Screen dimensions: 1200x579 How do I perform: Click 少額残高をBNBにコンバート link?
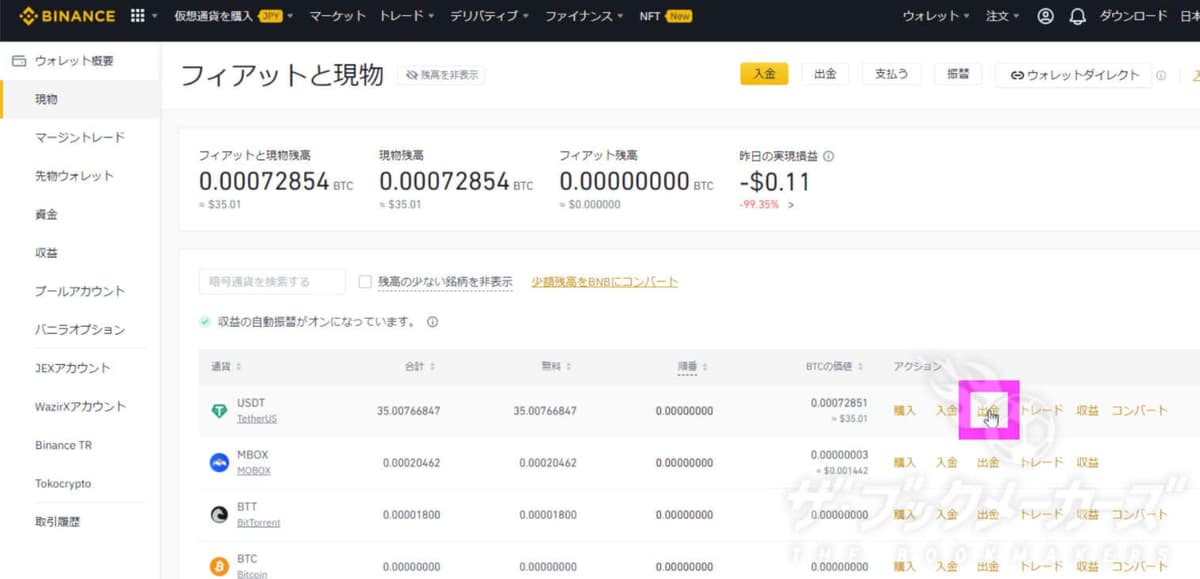[605, 282]
